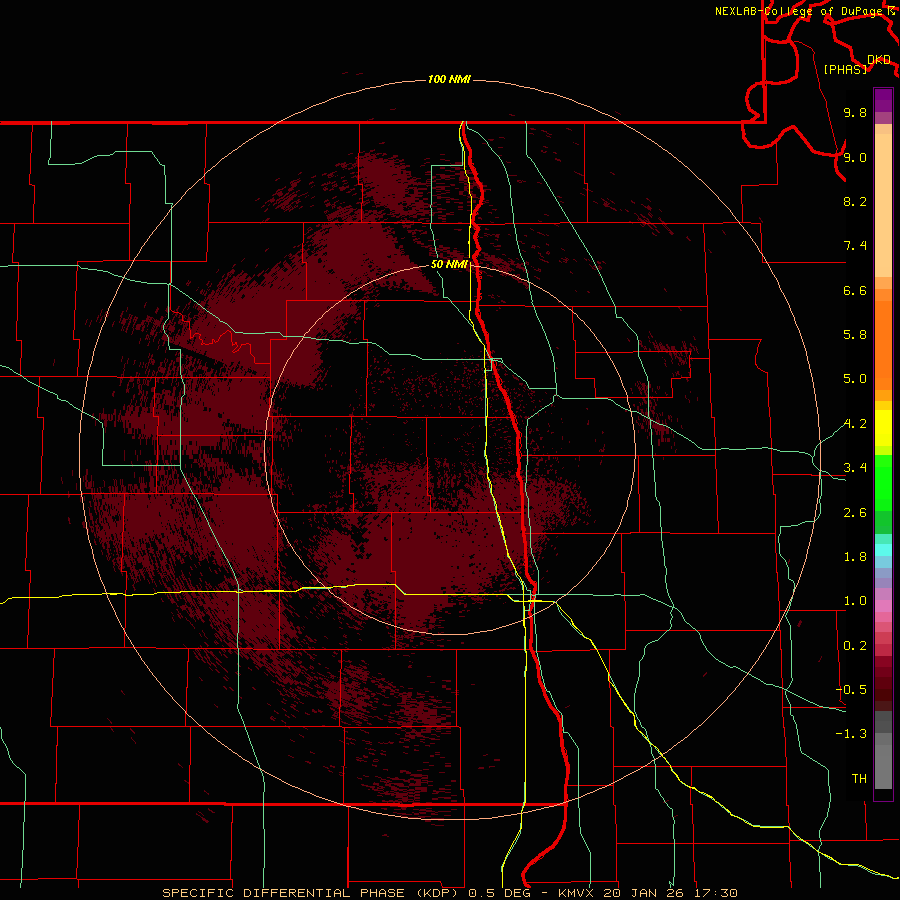This screenshot has width=900, height=900.
Task: Click the 1.8 value on the color scale
Action: pos(855,557)
